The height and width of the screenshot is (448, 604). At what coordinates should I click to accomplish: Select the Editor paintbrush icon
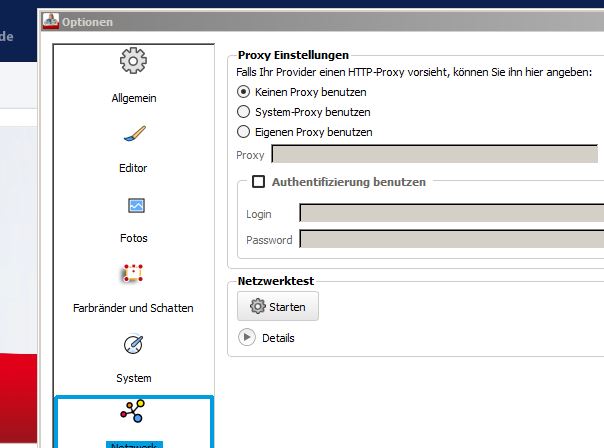[135, 134]
